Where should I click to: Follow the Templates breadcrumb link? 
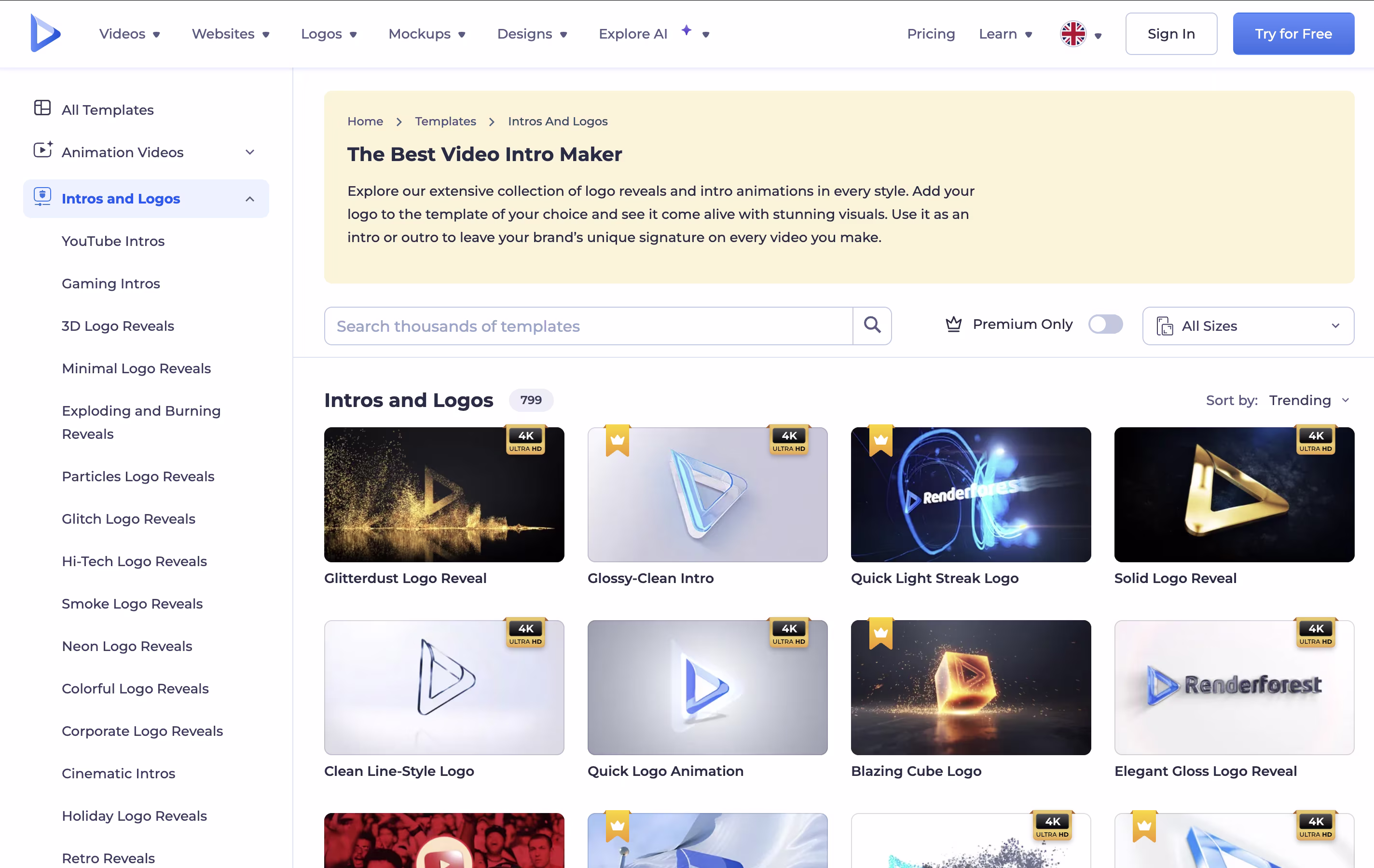pos(445,122)
